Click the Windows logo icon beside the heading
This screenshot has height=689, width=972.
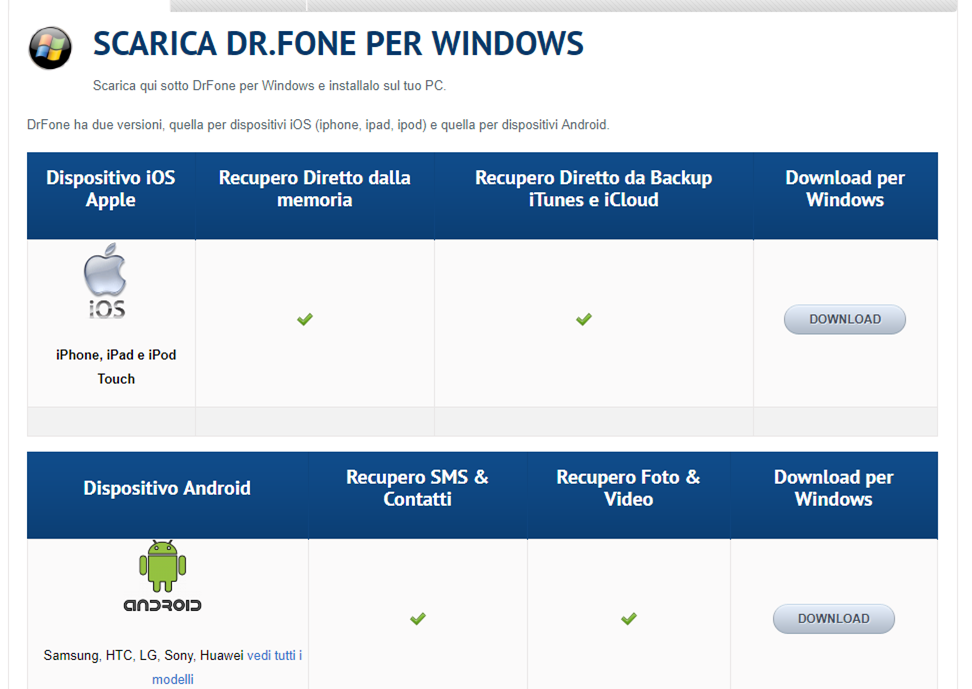tap(50, 48)
